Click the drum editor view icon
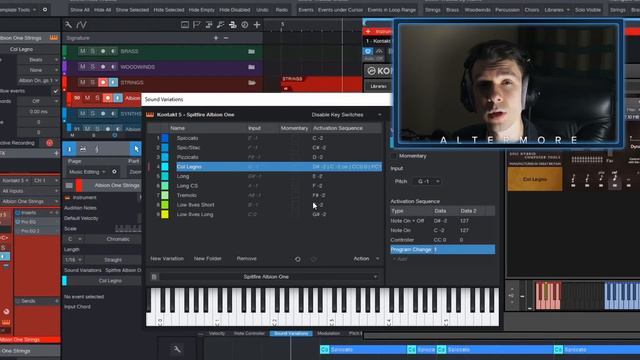Image resolution: width=640 pixels, height=360 pixels. 83,149
